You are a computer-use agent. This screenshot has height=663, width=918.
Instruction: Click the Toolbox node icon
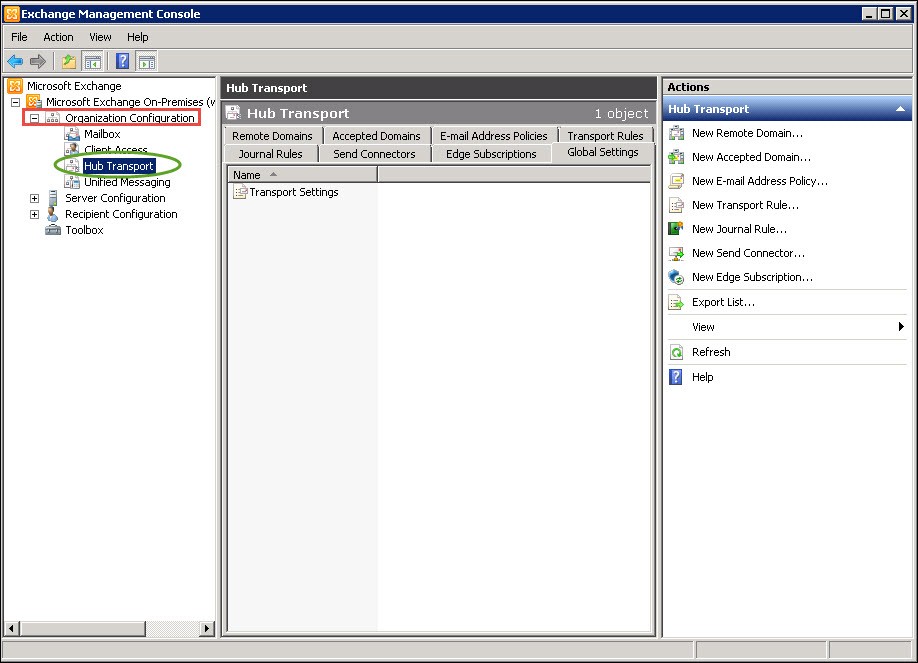coord(53,230)
